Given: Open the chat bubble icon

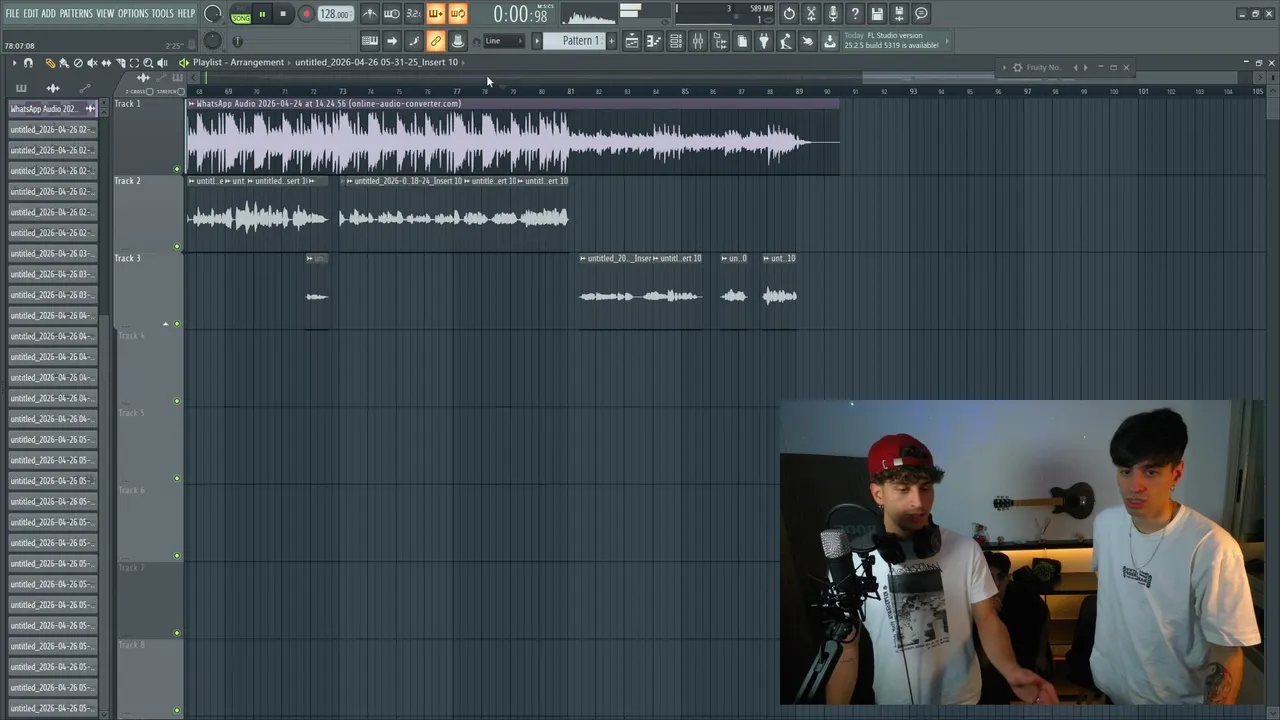Looking at the screenshot, I should click(x=921, y=14).
